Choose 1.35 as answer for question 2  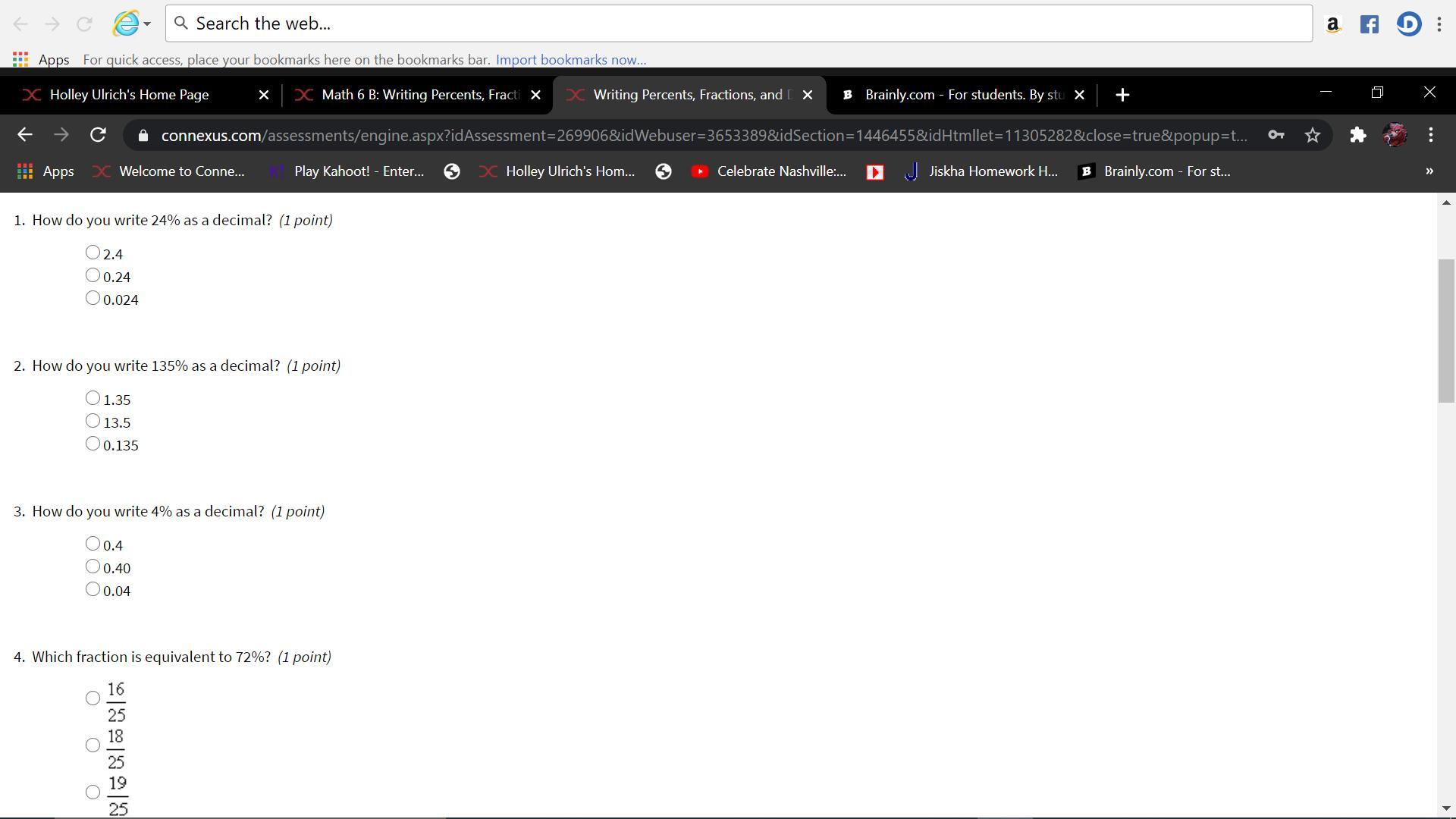click(x=93, y=398)
